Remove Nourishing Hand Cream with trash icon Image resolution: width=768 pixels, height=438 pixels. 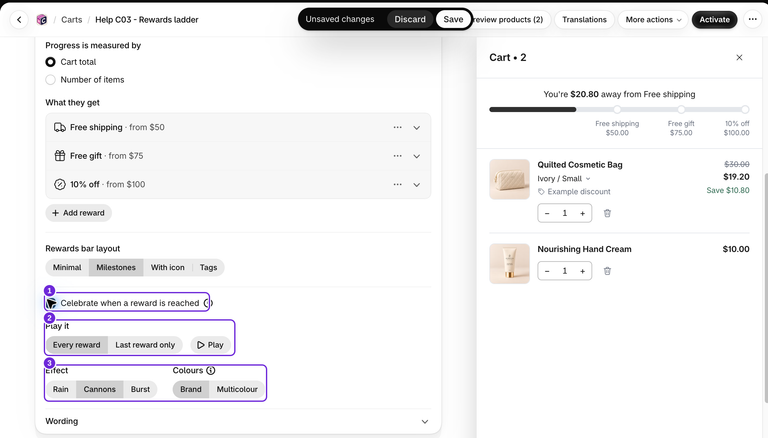click(607, 271)
